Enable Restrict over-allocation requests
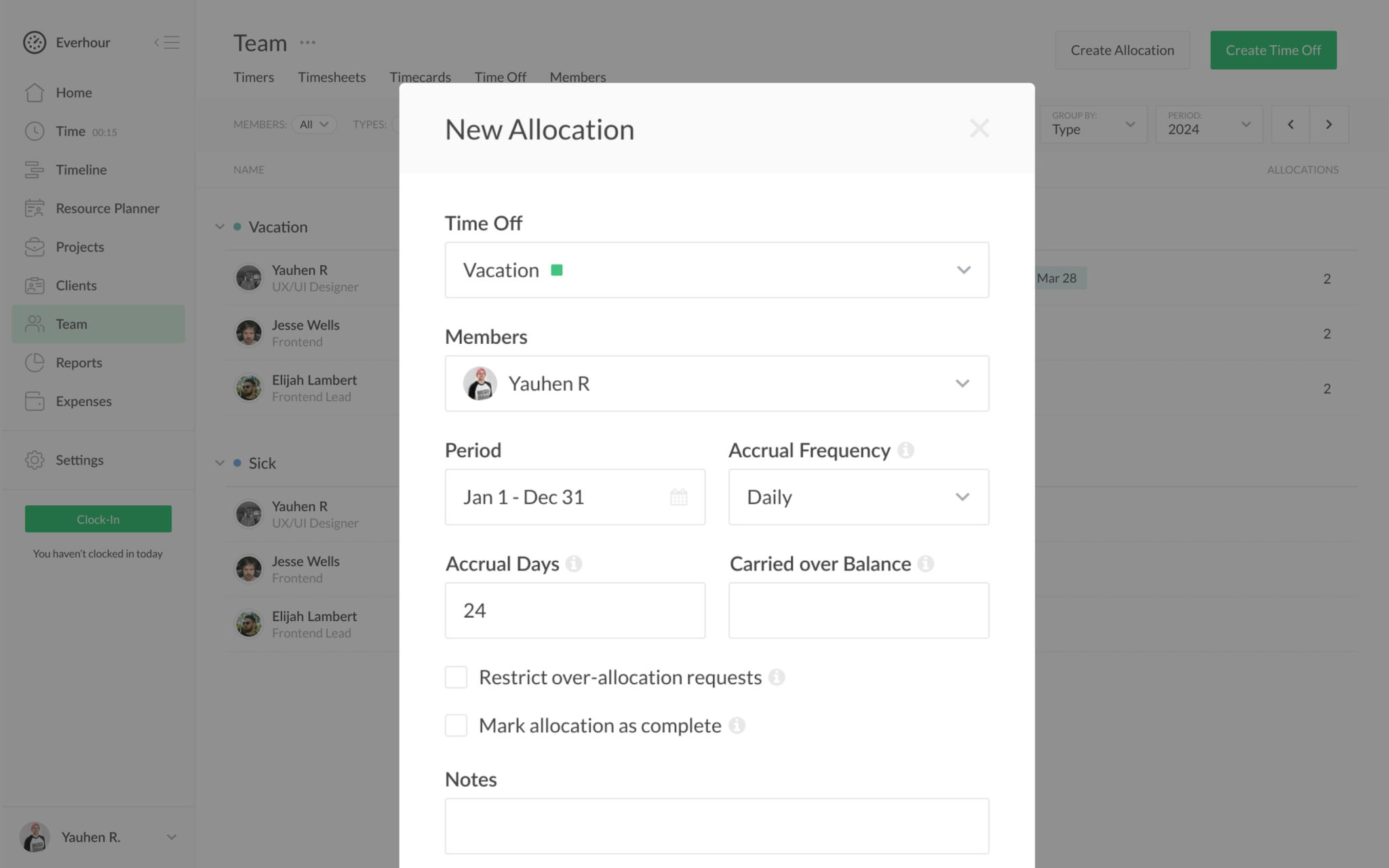1389x868 pixels. [x=455, y=677]
